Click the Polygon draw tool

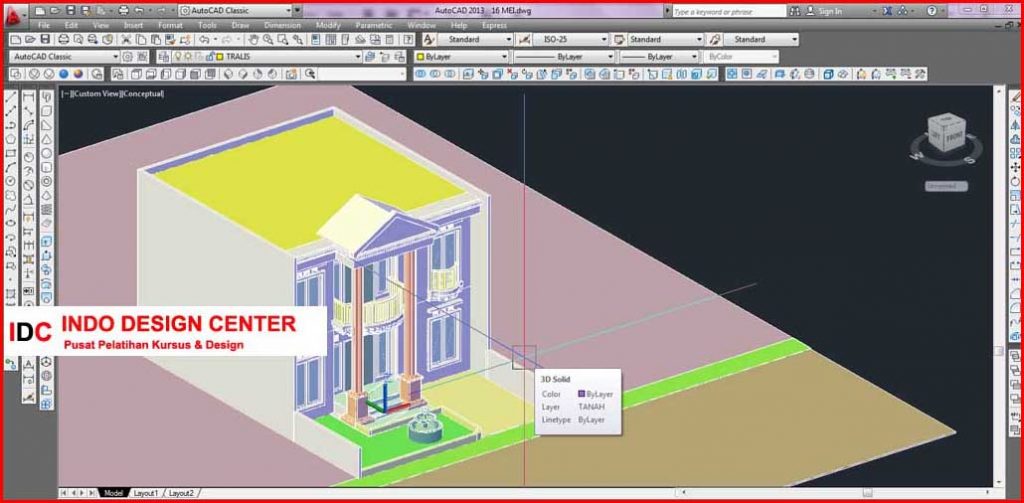10,138
